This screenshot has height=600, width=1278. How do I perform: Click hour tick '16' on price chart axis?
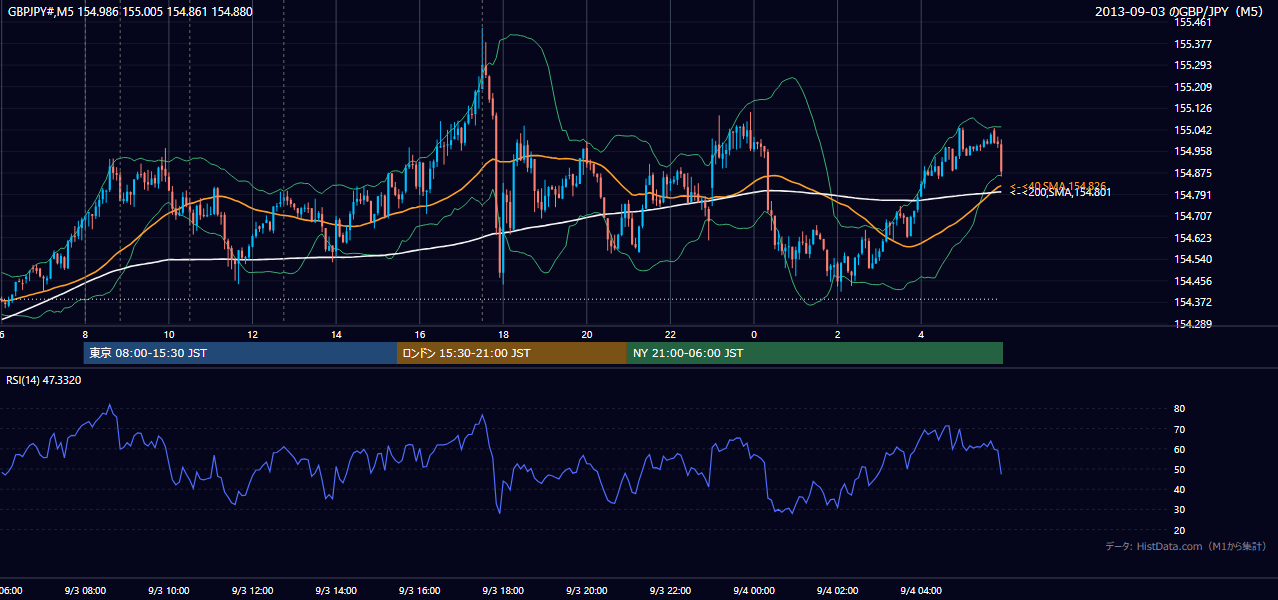[x=420, y=334]
